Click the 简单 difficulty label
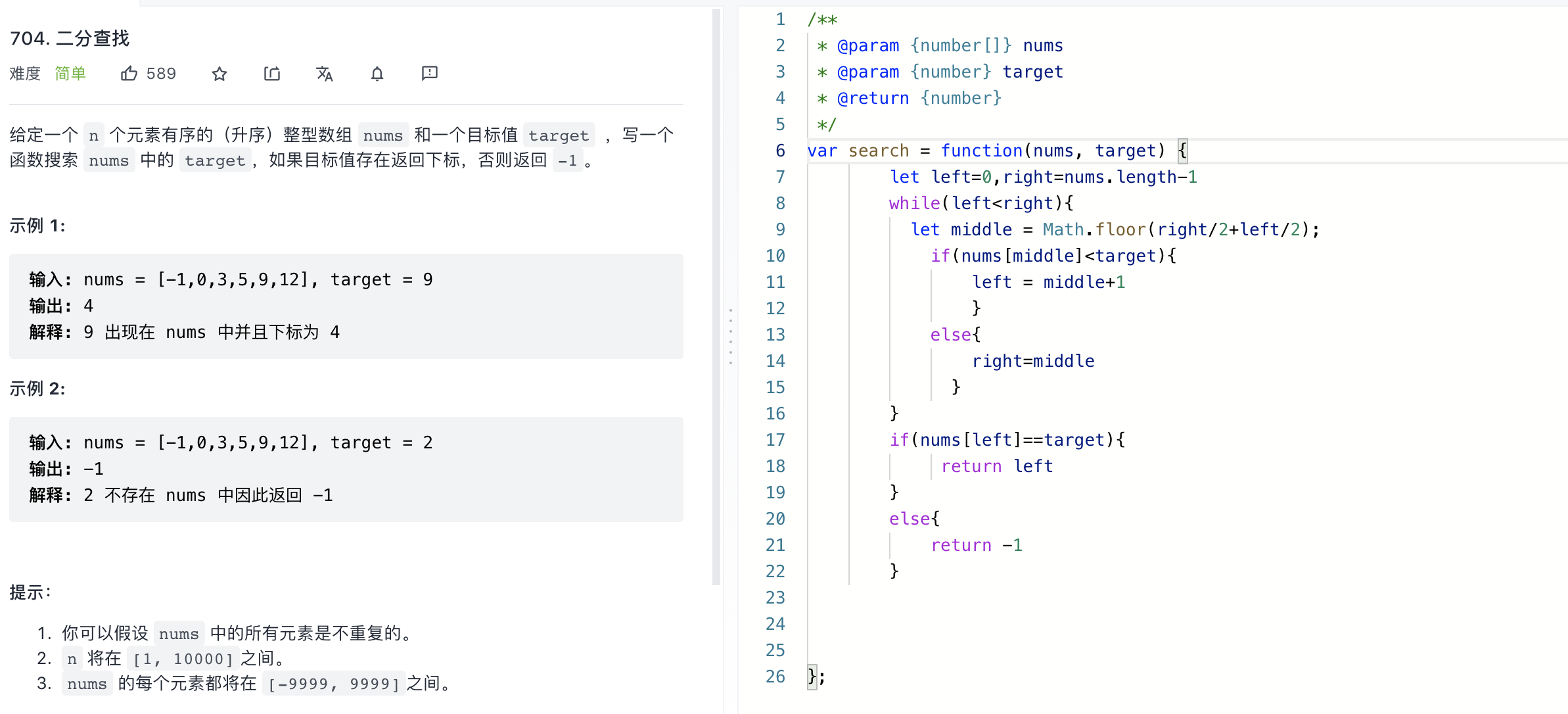This screenshot has width=1568, height=714. 70,74
